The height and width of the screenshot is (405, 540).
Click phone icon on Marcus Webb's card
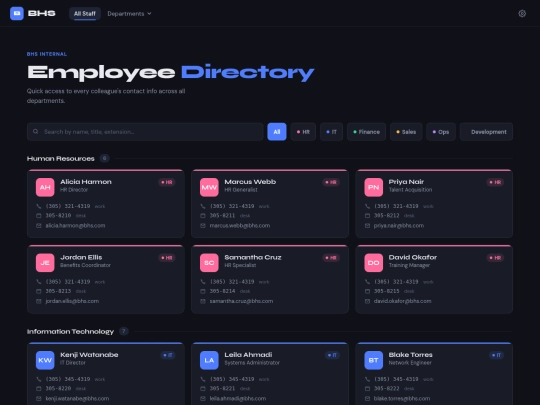pos(203,206)
